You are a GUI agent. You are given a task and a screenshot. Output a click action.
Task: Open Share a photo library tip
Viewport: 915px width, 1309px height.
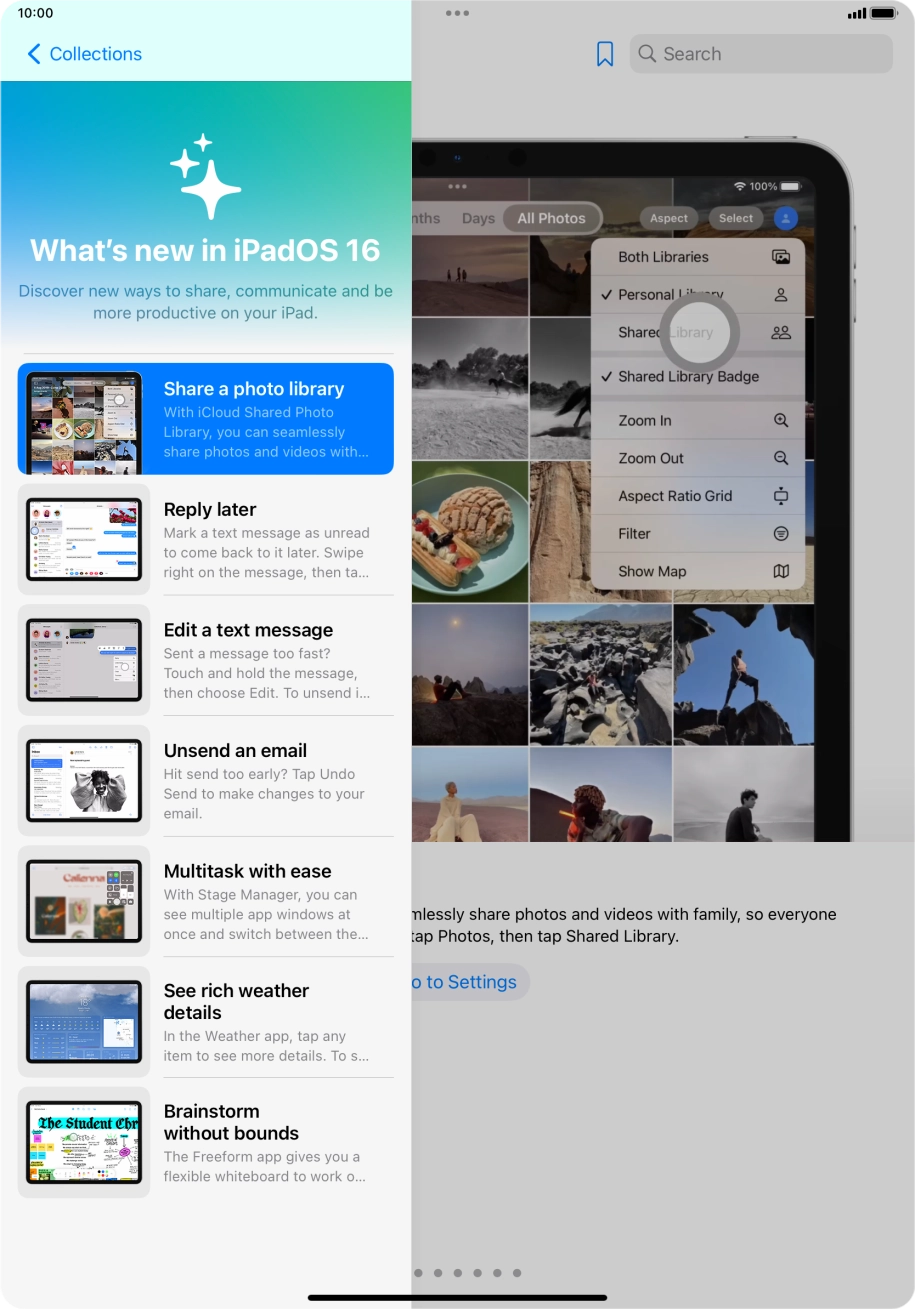[206, 418]
